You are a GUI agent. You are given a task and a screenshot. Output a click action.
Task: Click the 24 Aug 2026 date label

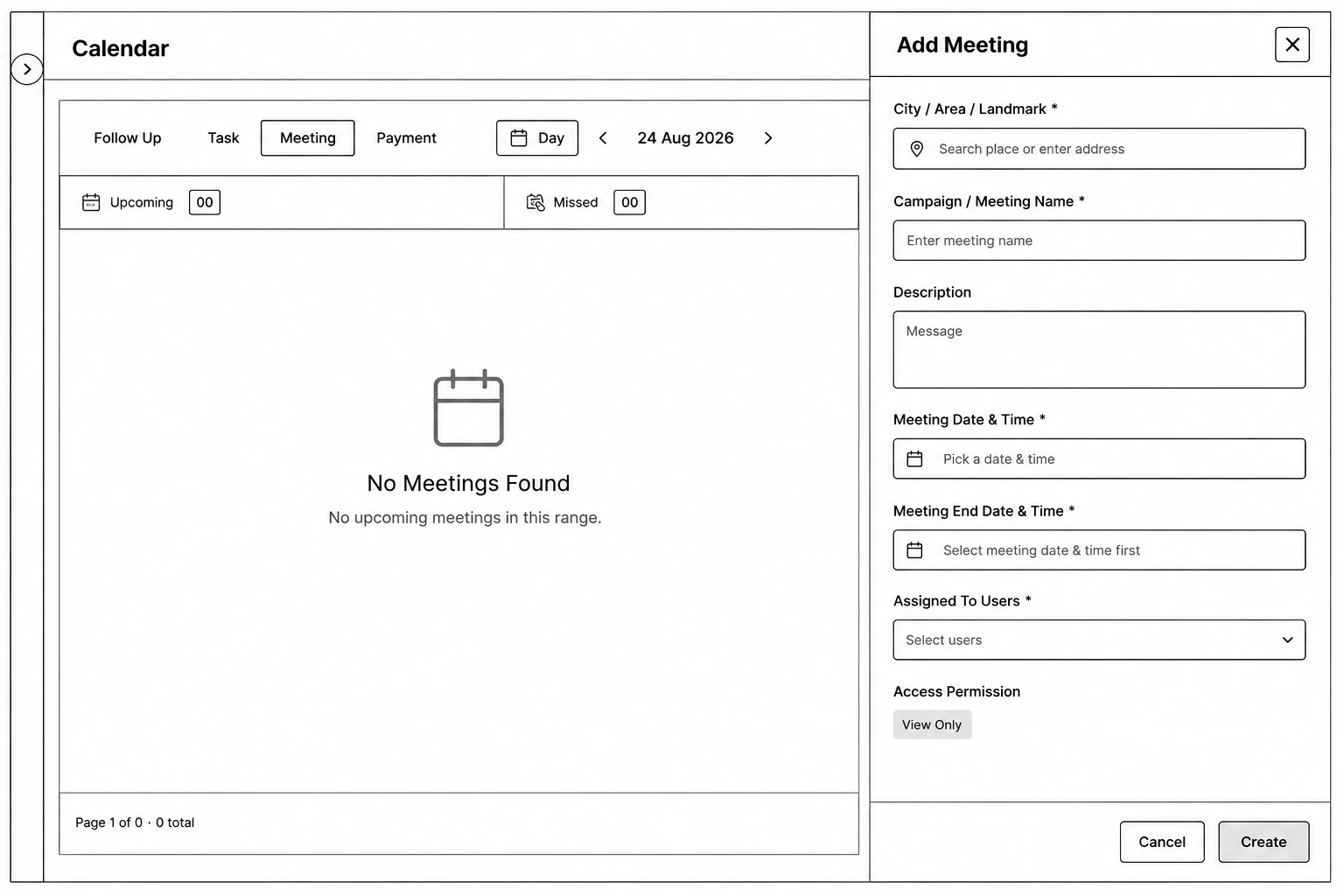coord(685,138)
